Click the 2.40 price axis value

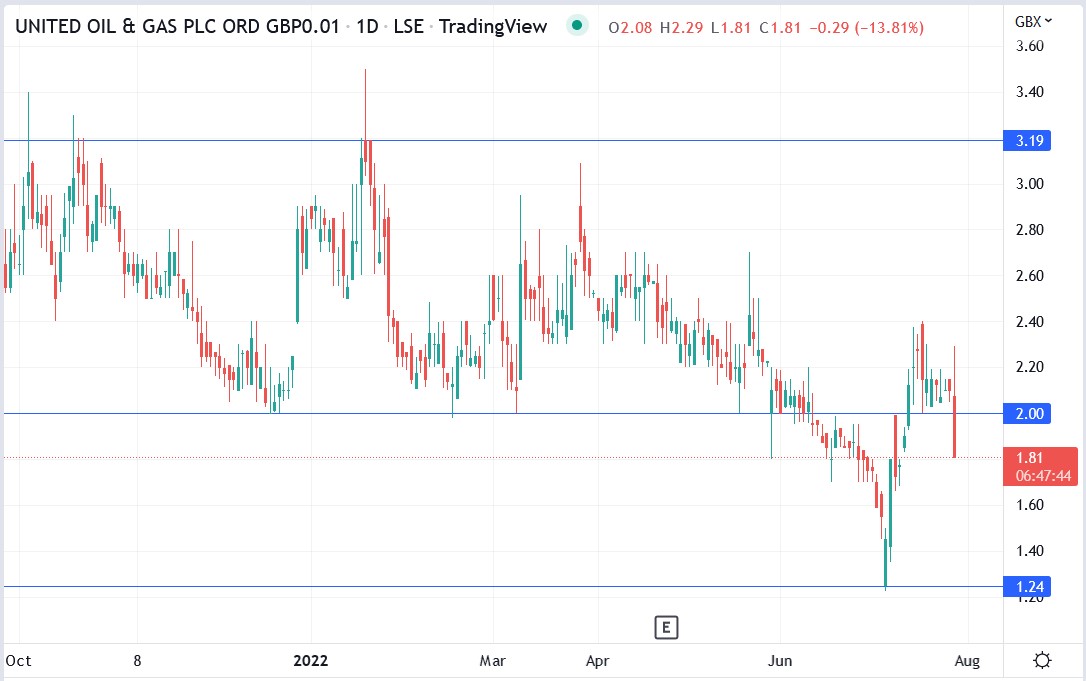(x=1030, y=321)
